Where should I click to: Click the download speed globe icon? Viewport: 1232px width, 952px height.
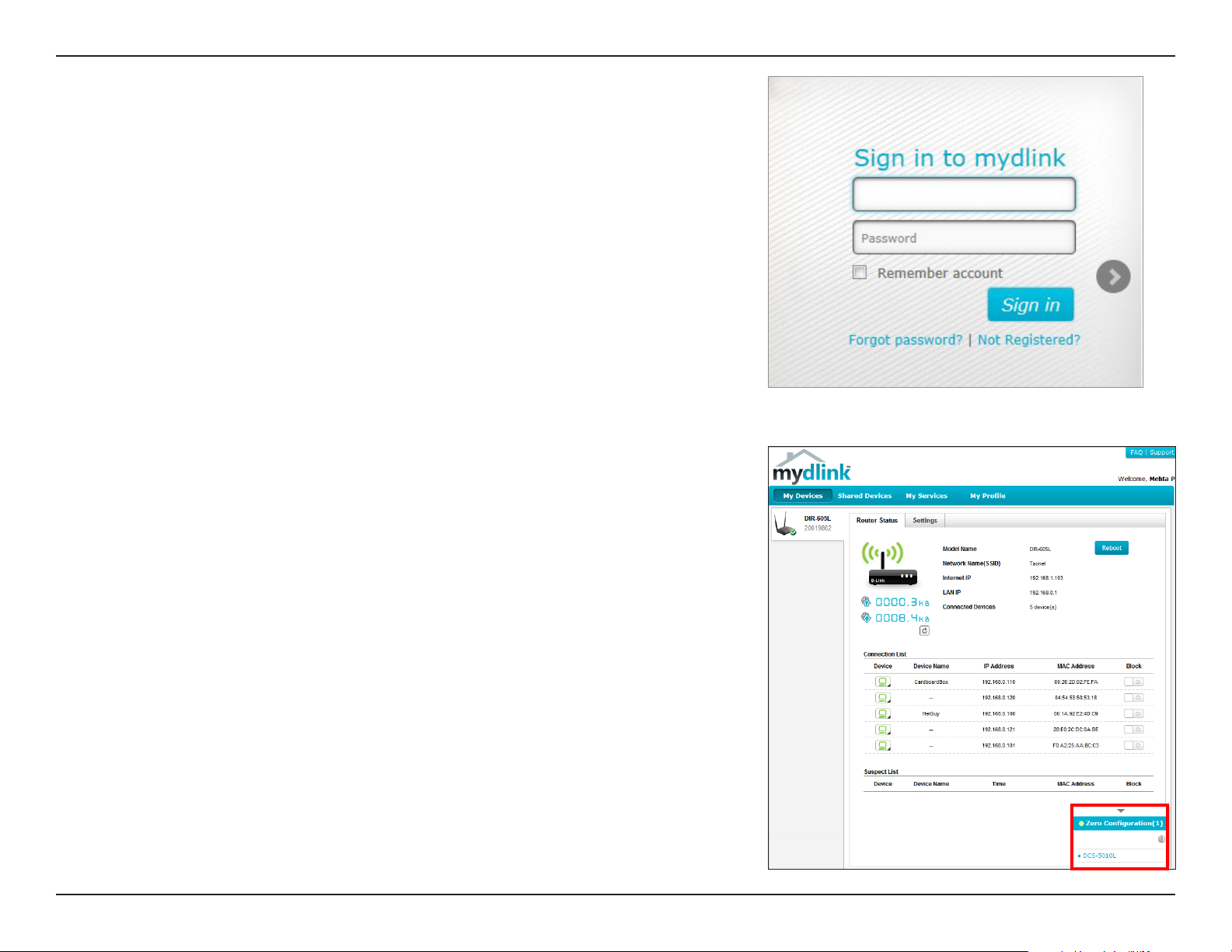pos(866,618)
